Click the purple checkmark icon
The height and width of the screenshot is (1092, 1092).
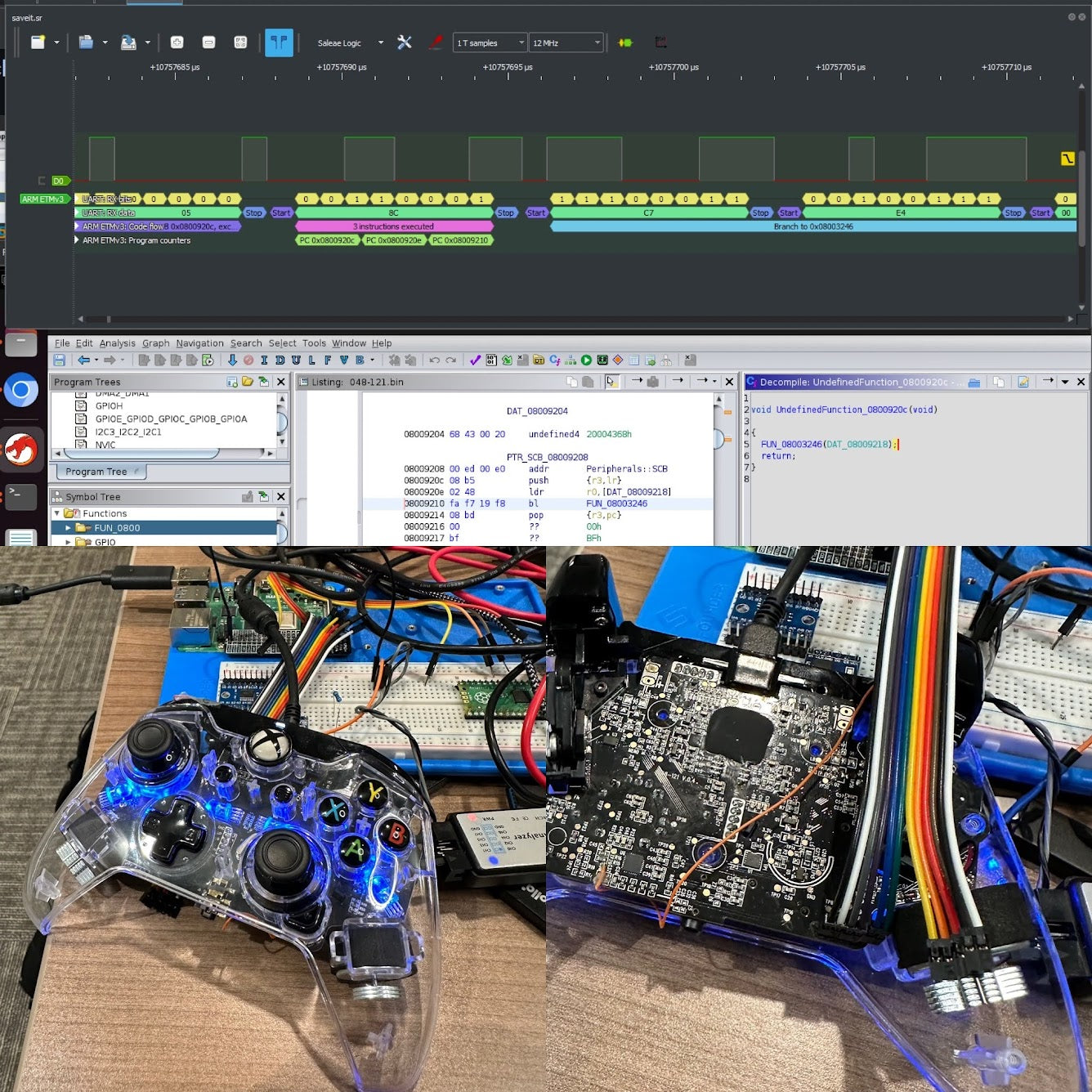pos(475,360)
